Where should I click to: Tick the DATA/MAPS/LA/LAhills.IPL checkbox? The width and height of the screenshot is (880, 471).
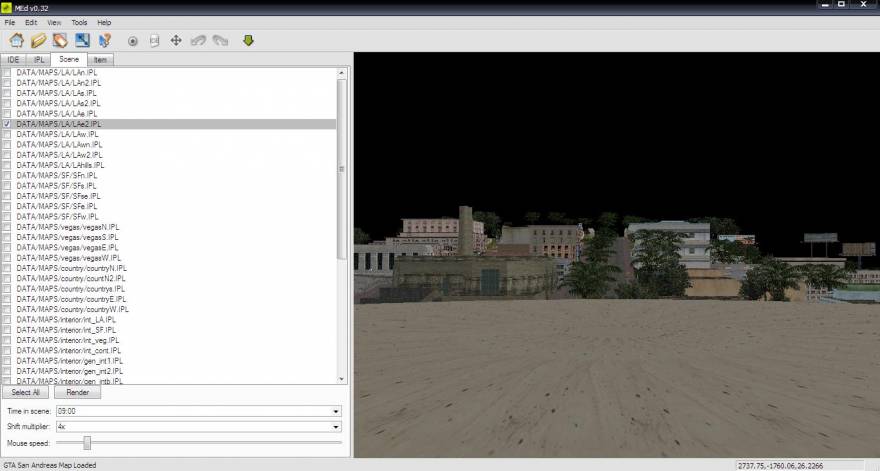(x=7, y=165)
